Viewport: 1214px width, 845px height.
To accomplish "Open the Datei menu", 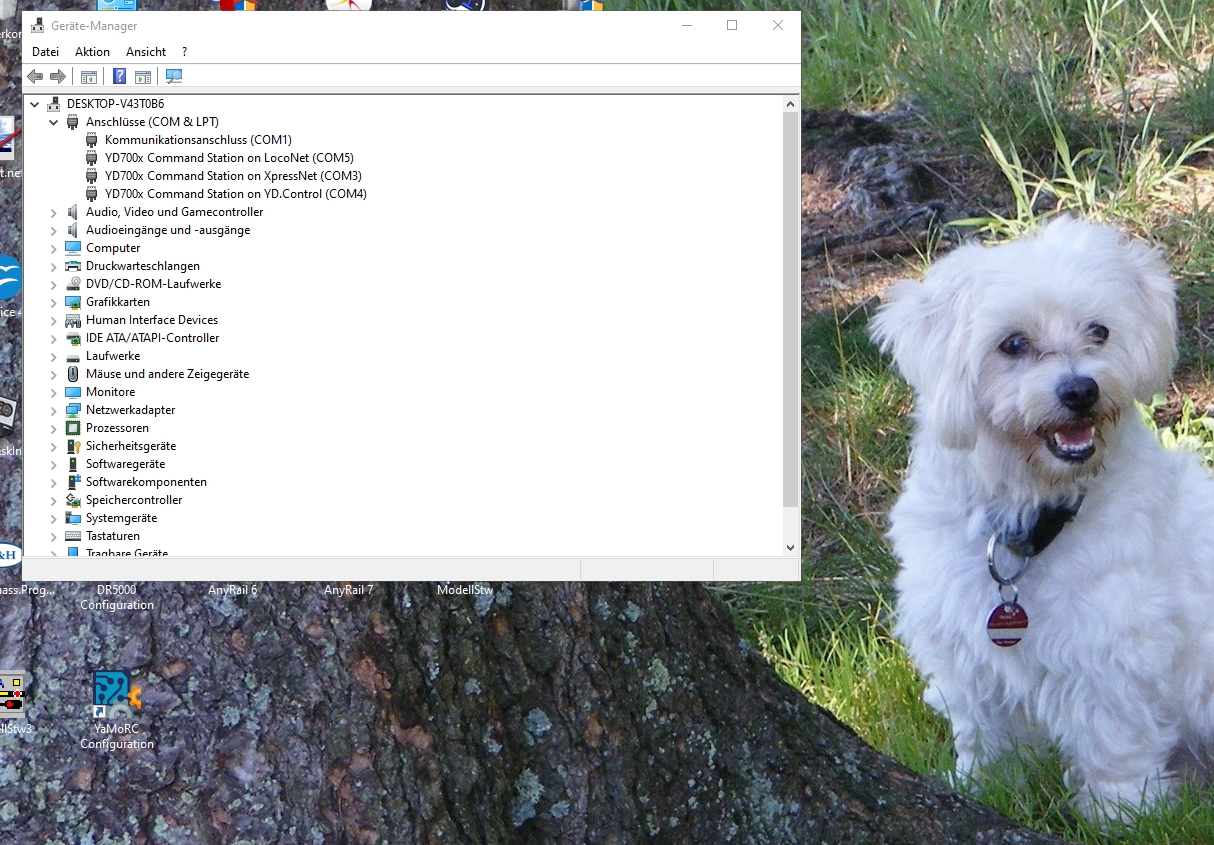I will coord(45,52).
